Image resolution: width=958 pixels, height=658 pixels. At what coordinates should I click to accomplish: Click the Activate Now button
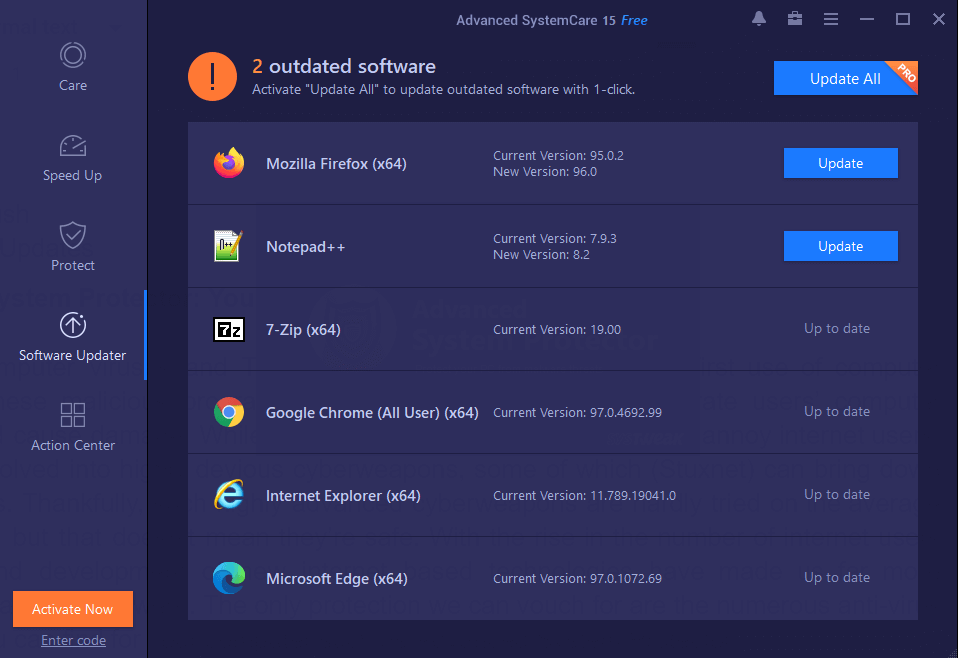click(73, 609)
